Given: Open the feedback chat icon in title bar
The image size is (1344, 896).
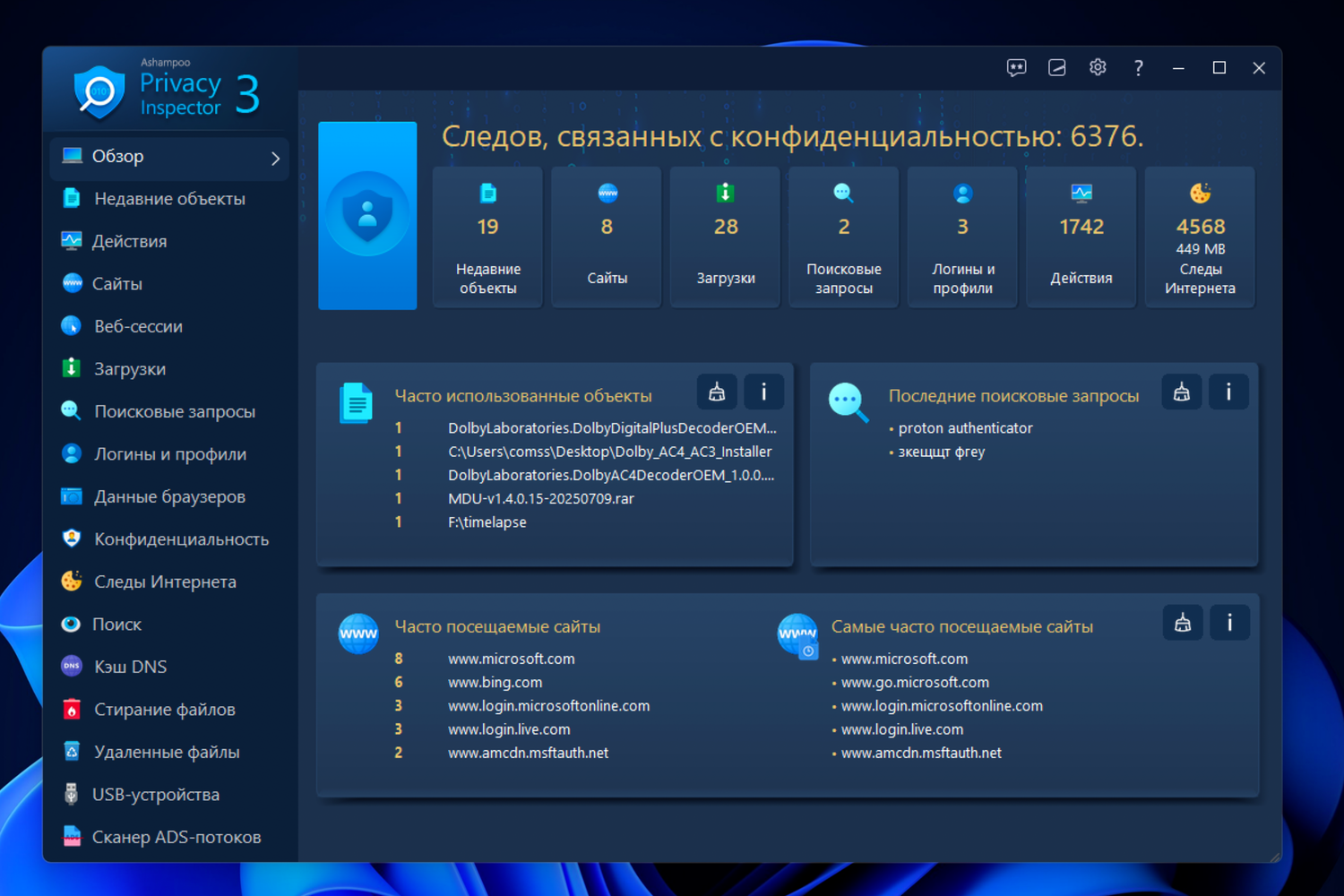Looking at the screenshot, I should (x=1016, y=68).
